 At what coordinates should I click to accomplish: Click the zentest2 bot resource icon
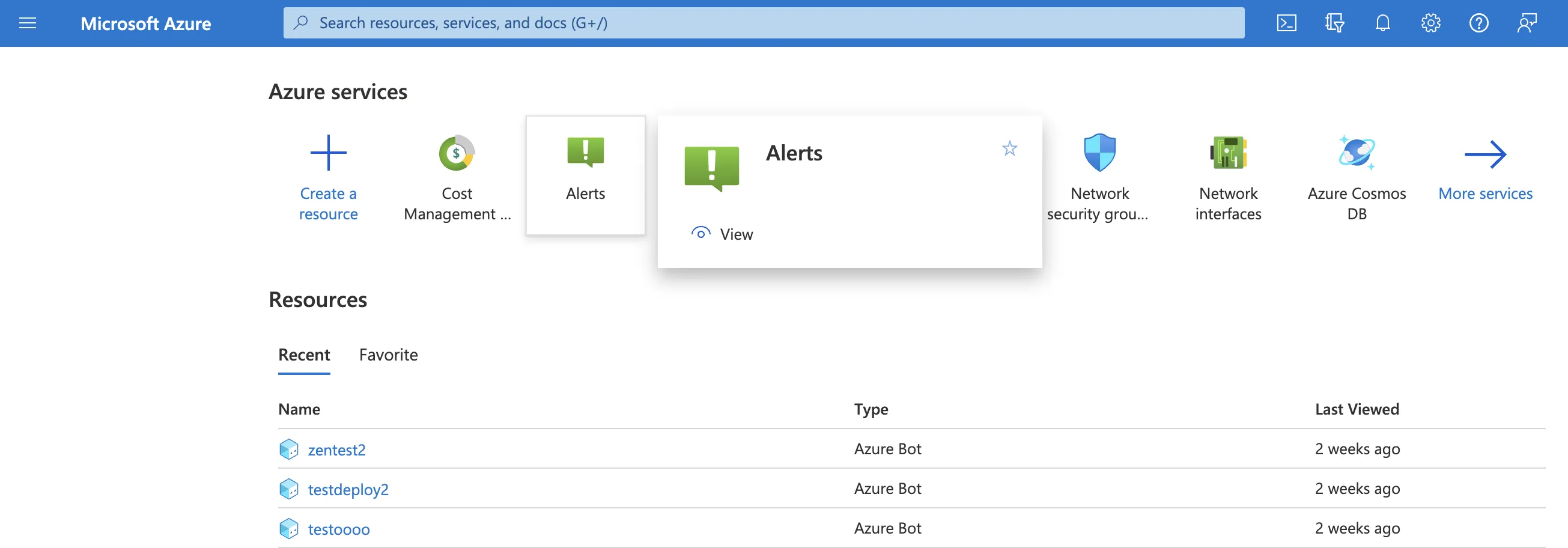click(288, 449)
